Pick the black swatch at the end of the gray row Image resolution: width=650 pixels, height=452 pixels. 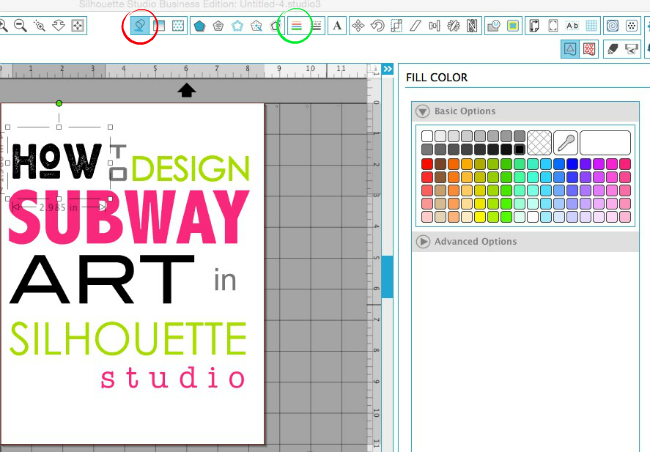point(519,149)
